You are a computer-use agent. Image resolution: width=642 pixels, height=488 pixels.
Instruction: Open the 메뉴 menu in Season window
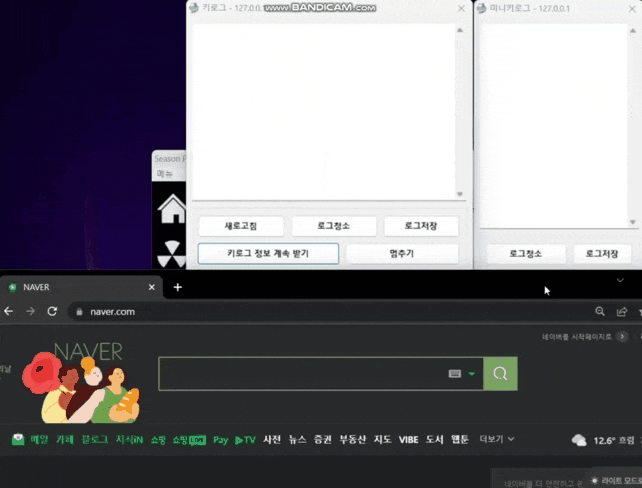[x=165, y=174]
